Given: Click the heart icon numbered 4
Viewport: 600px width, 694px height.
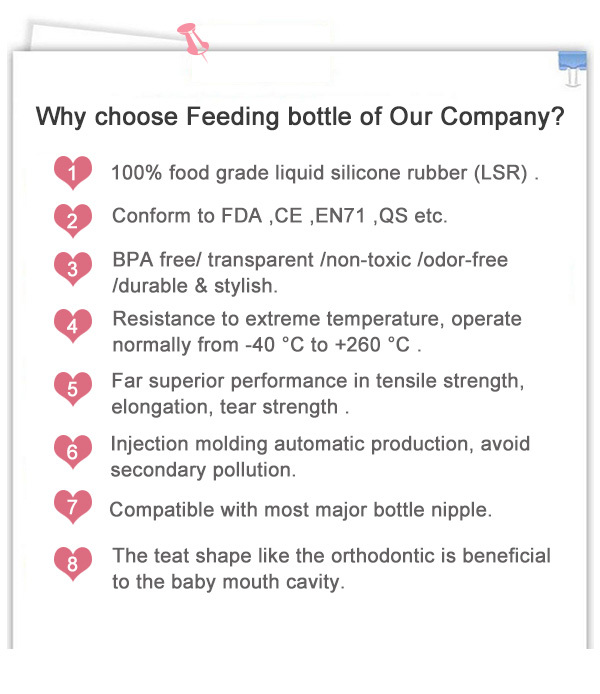Looking at the screenshot, I should click(x=73, y=326).
